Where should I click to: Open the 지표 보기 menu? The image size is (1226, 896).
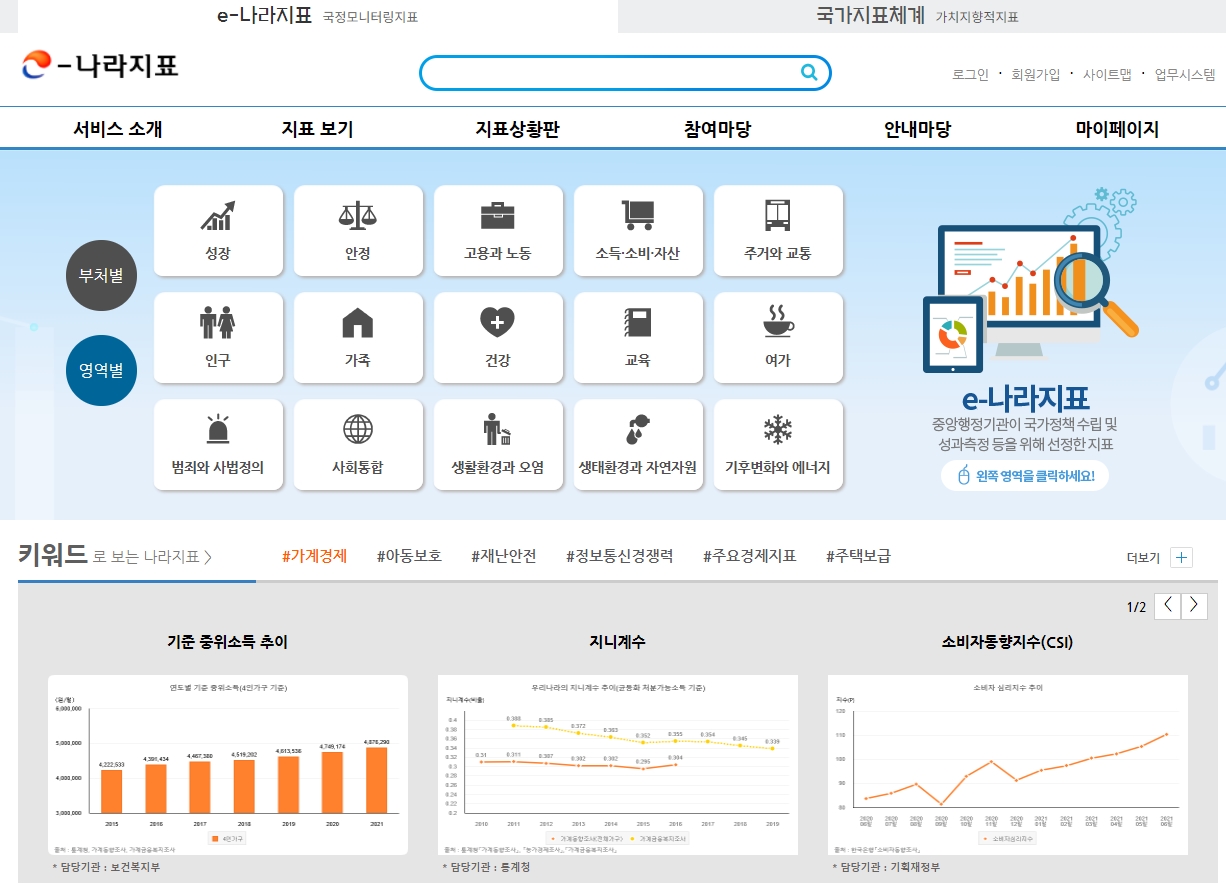[317, 129]
